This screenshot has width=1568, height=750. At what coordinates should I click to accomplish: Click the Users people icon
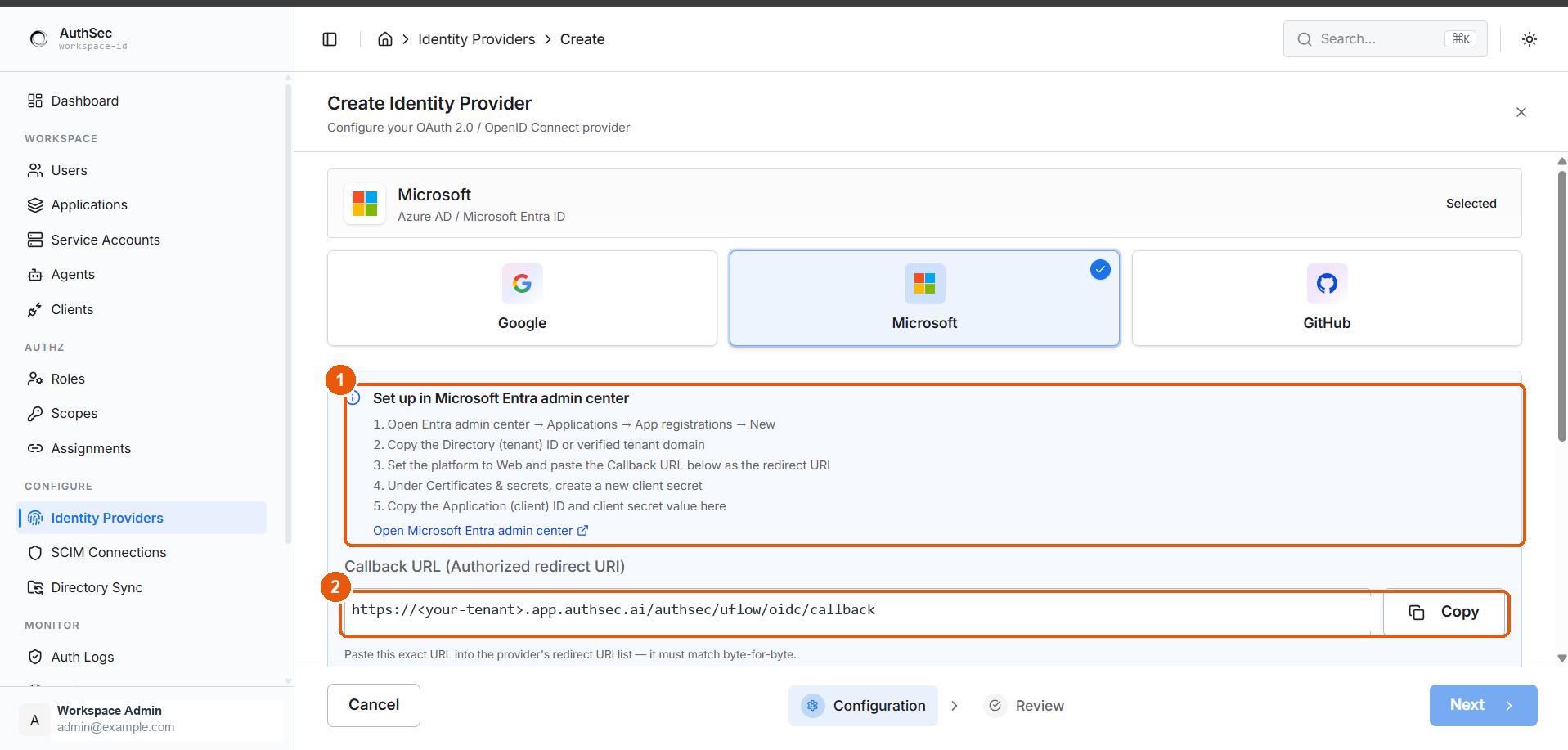coord(35,170)
